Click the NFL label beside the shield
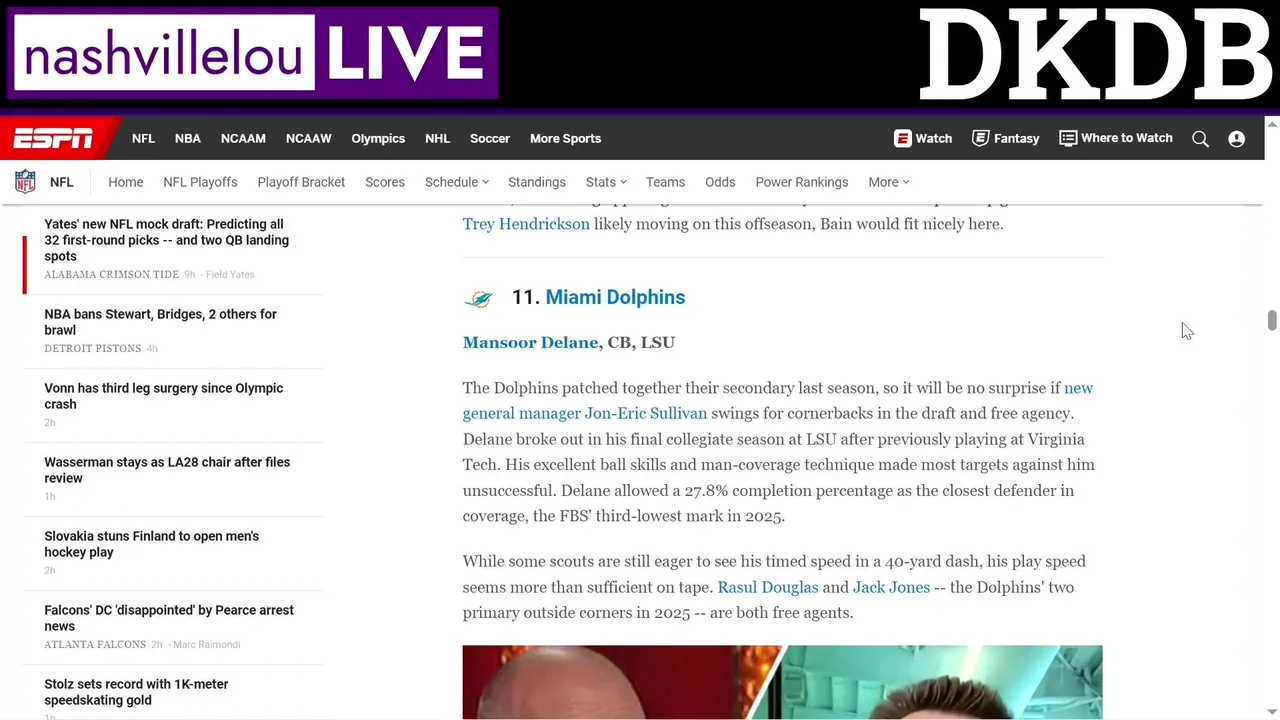Viewport: 1280px width, 720px height. [x=62, y=182]
